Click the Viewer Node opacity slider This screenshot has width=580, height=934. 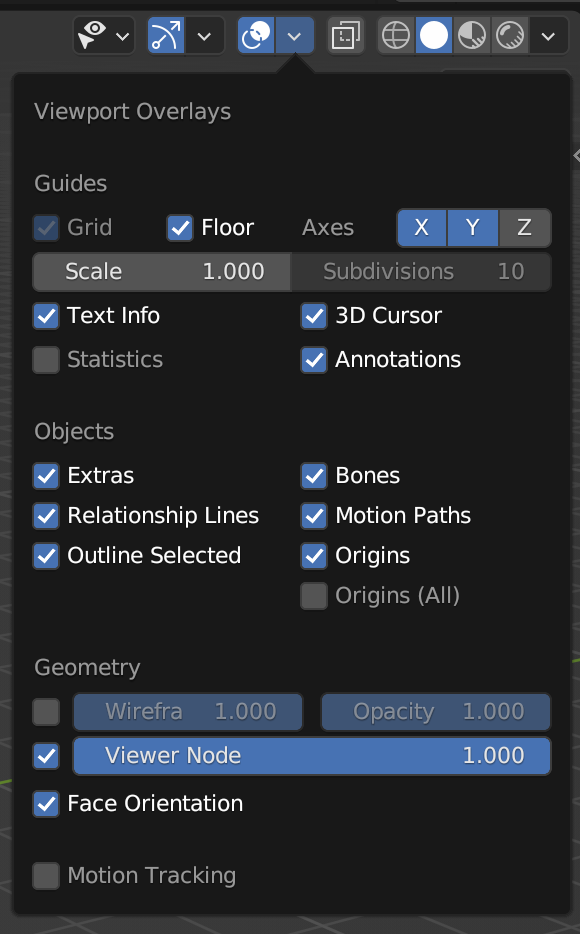click(312, 756)
